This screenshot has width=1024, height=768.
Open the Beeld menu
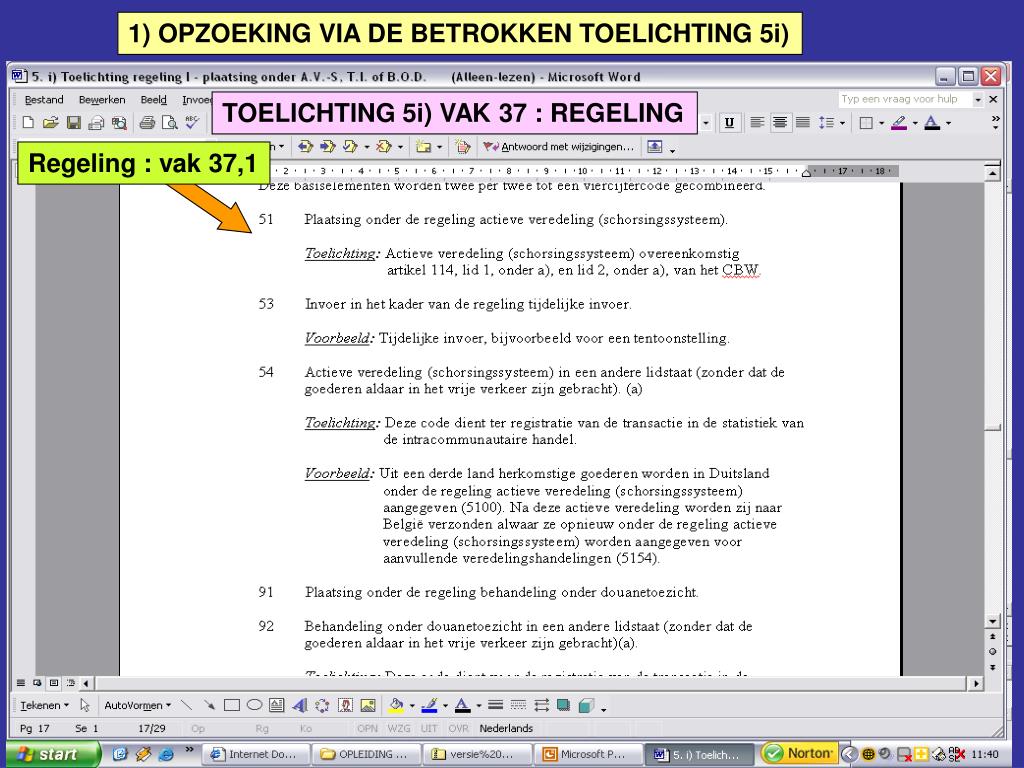[x=153, y=99]
